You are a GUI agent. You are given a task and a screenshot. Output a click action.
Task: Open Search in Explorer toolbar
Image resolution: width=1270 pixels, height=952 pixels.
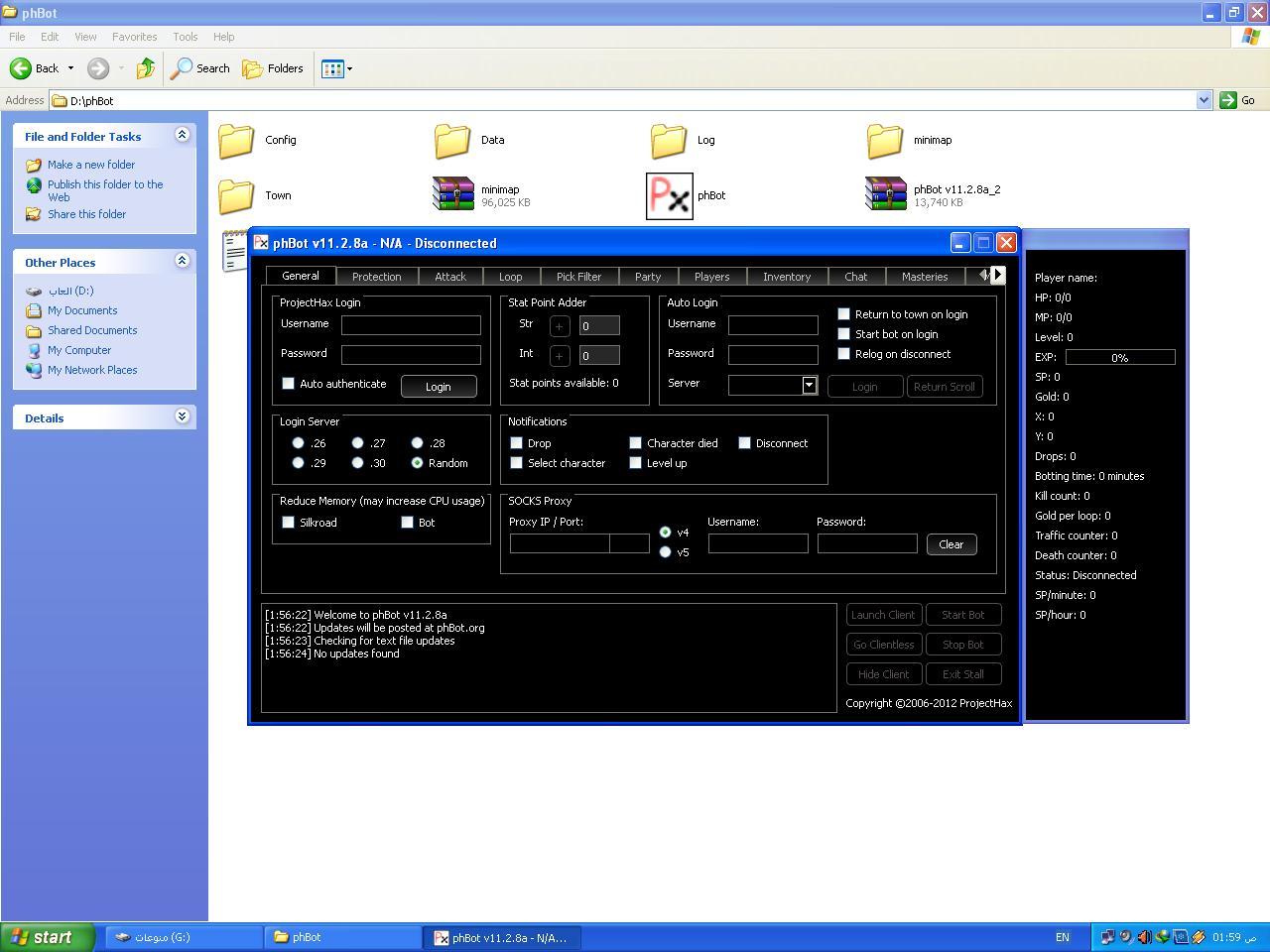tap(200, 68)
